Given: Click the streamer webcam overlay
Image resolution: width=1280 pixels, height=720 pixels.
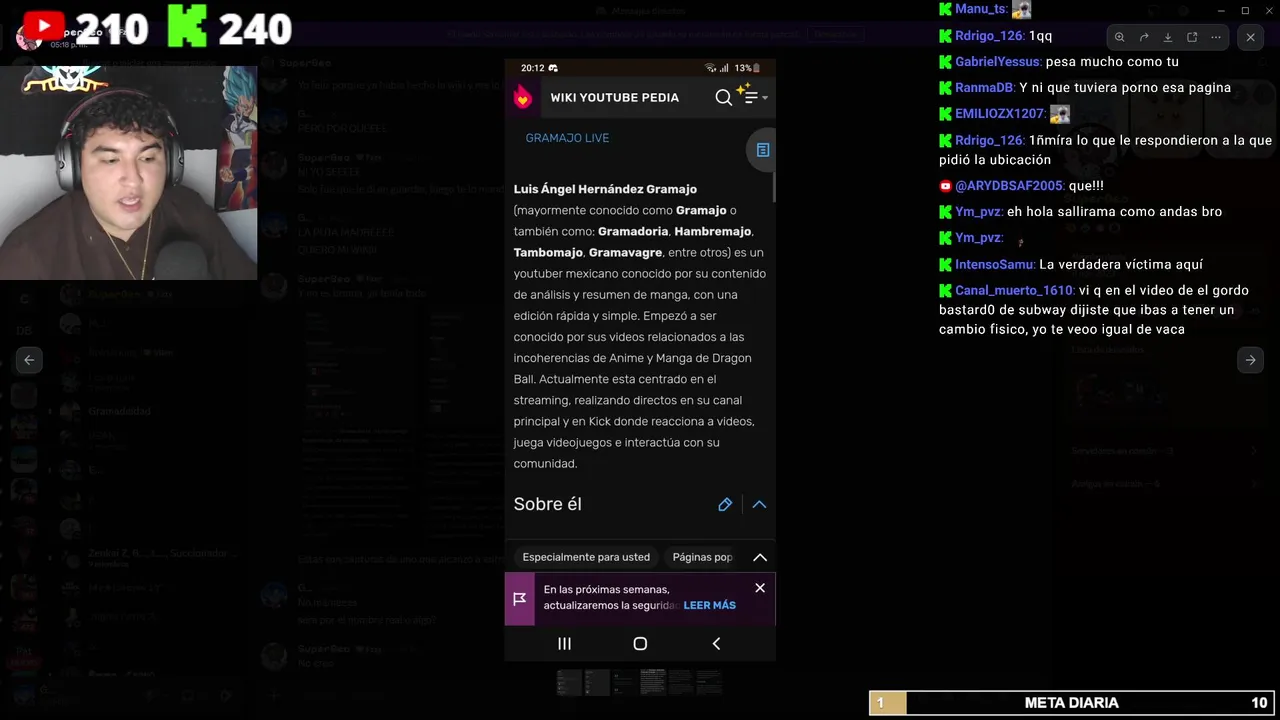Looking at the screenshot, I should click(128, 173).
